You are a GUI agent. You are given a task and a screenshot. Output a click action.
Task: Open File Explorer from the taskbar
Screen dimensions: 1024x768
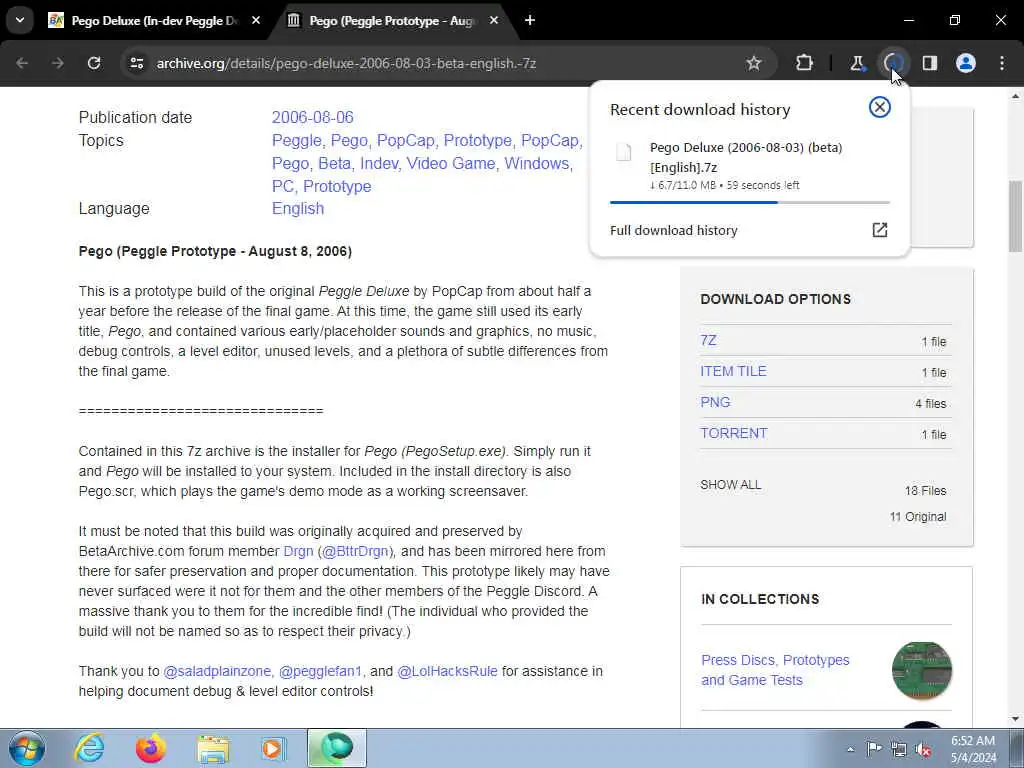[x=213, y=748]
